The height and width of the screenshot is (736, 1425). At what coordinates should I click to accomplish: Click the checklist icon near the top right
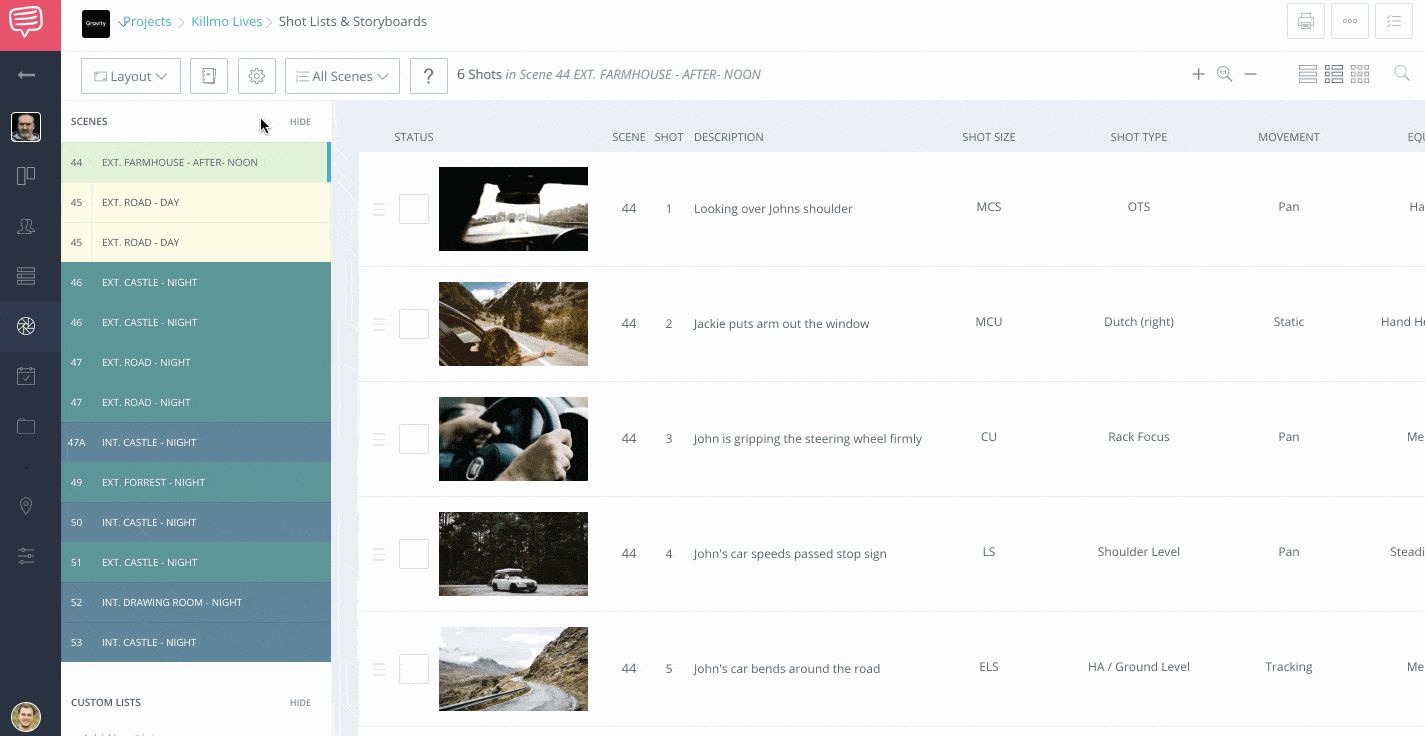(x=1394, y=21)
